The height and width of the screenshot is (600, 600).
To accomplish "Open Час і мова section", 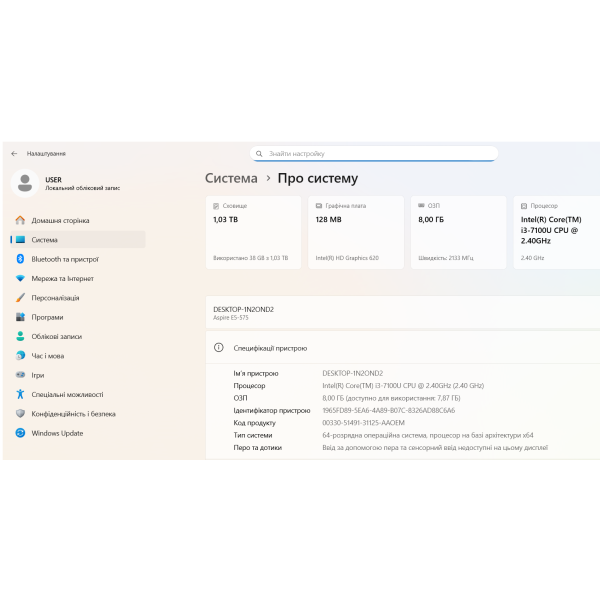I will coord(78,355).
